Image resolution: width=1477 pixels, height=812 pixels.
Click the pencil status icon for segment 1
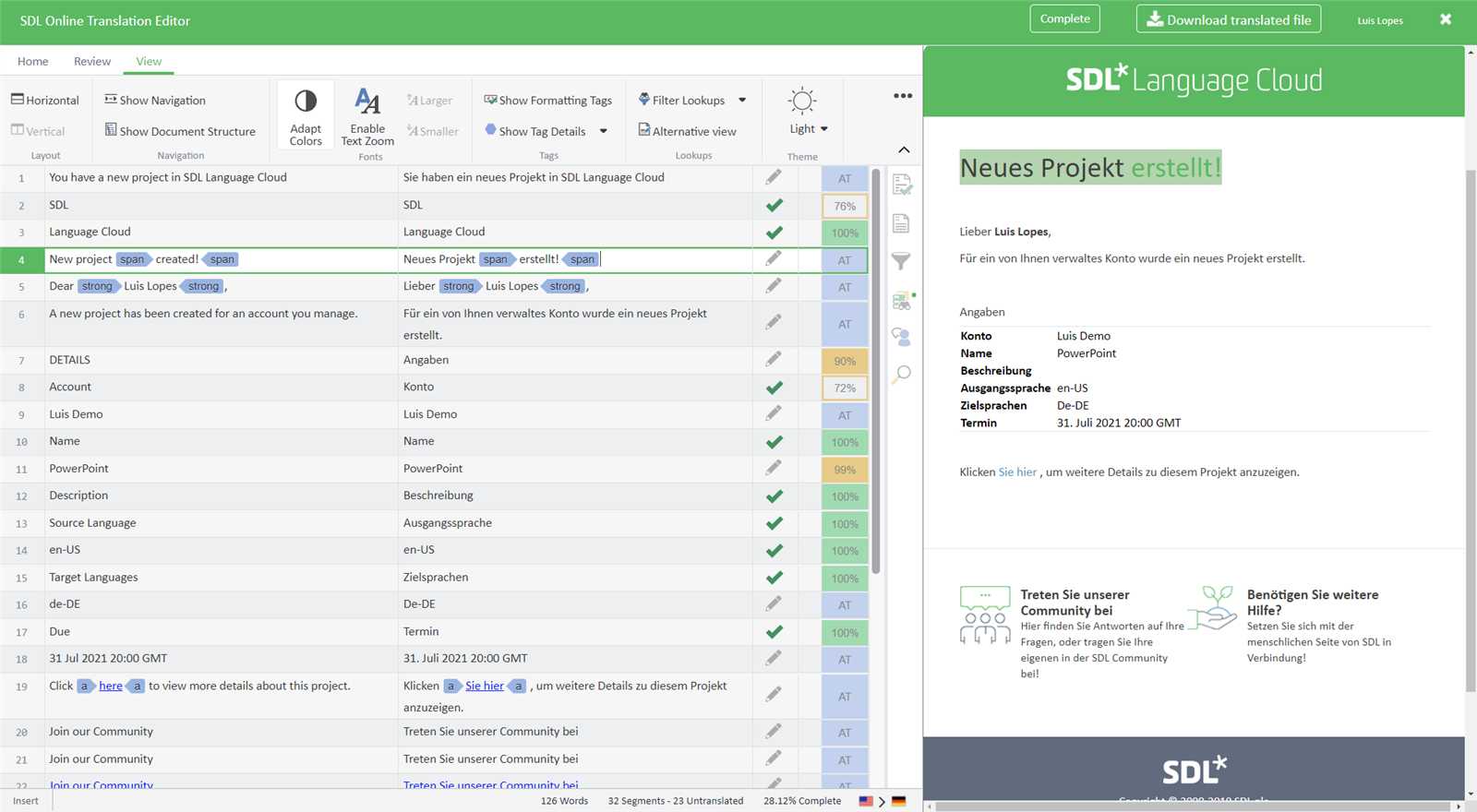coord(774,177)
